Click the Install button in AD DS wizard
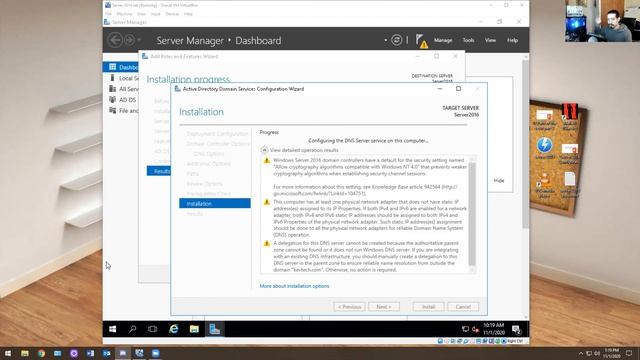Screen dimensions: 640x360 (x=428, y=307)
